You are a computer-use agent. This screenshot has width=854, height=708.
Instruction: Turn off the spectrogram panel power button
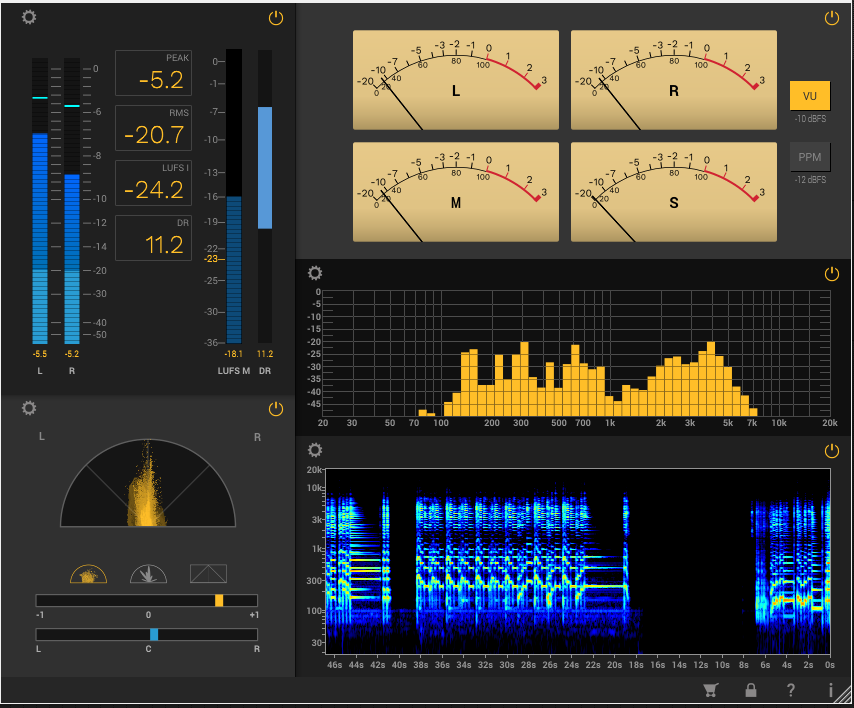click(831, 451)
